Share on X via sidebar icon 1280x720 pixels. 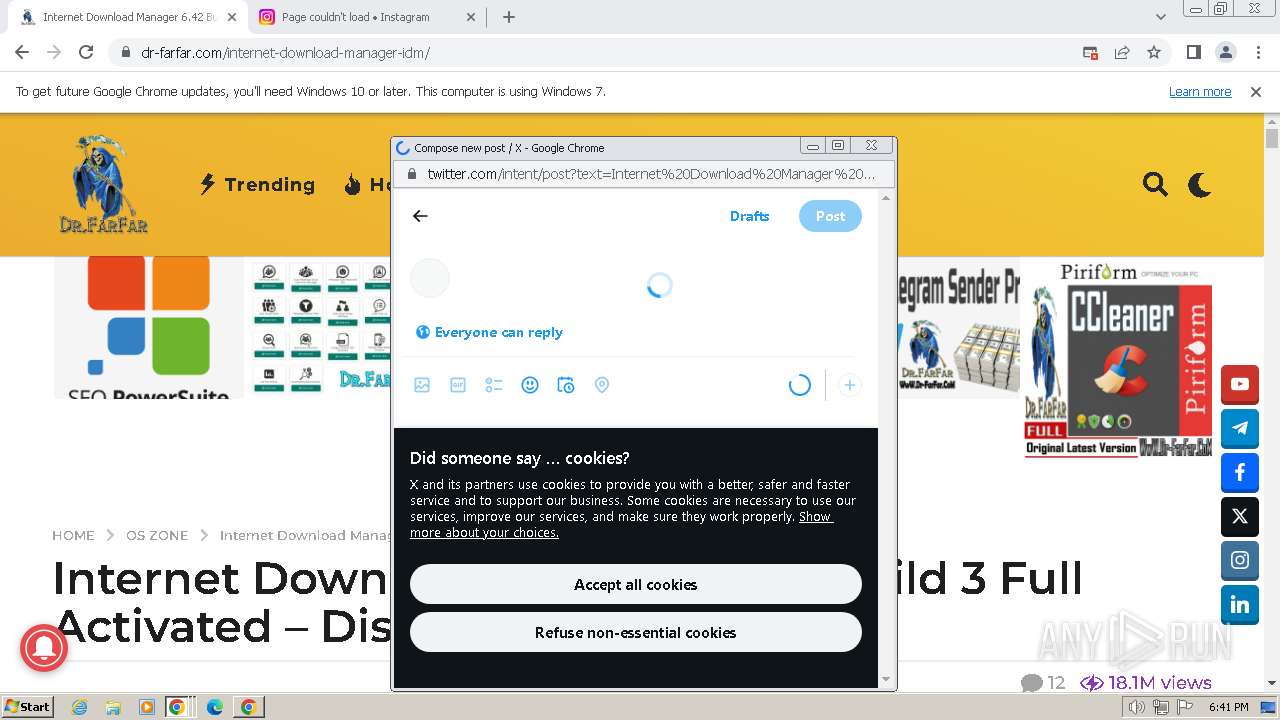click(x=1240, y=517)
